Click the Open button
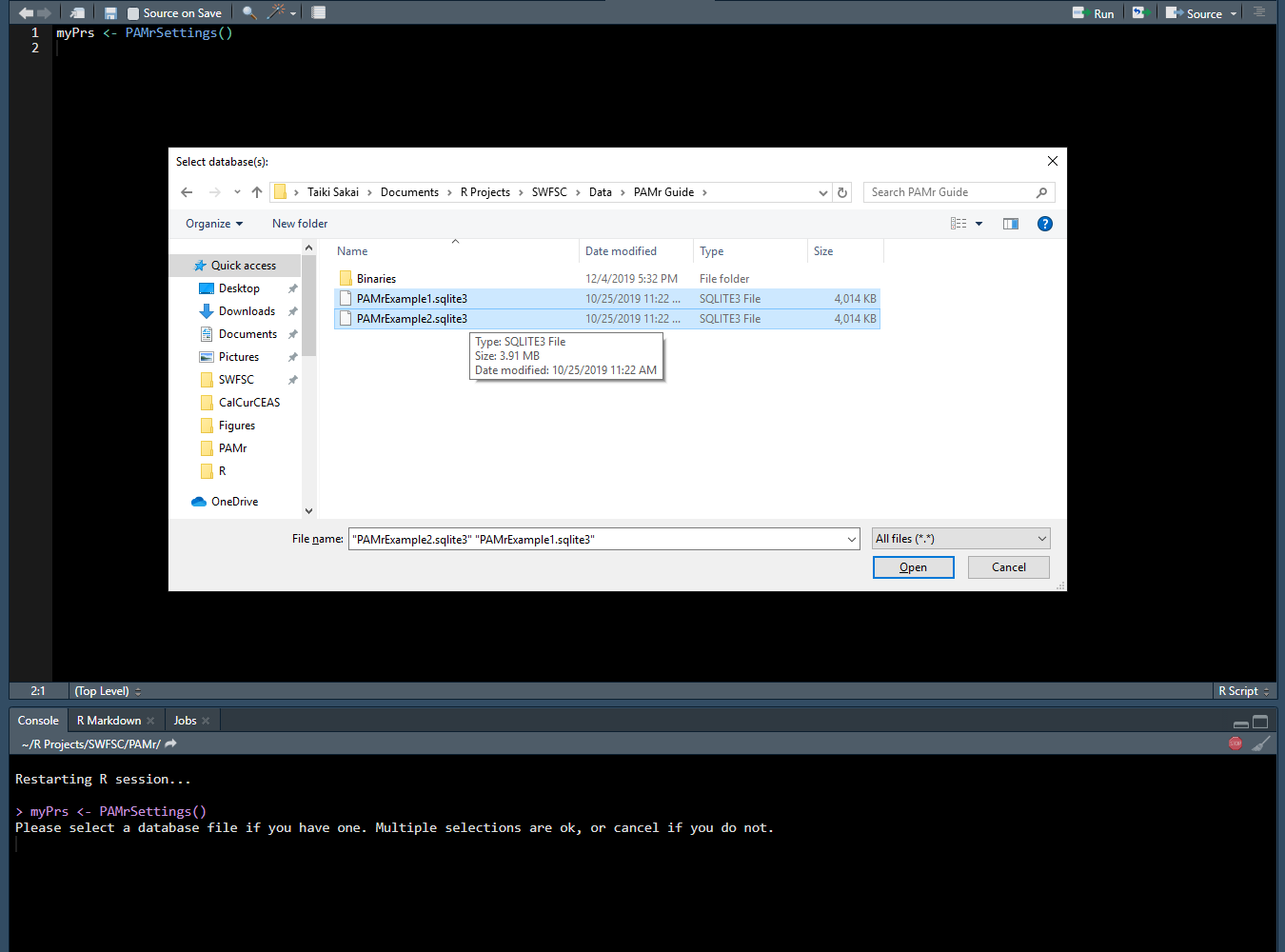 point(913,567)
